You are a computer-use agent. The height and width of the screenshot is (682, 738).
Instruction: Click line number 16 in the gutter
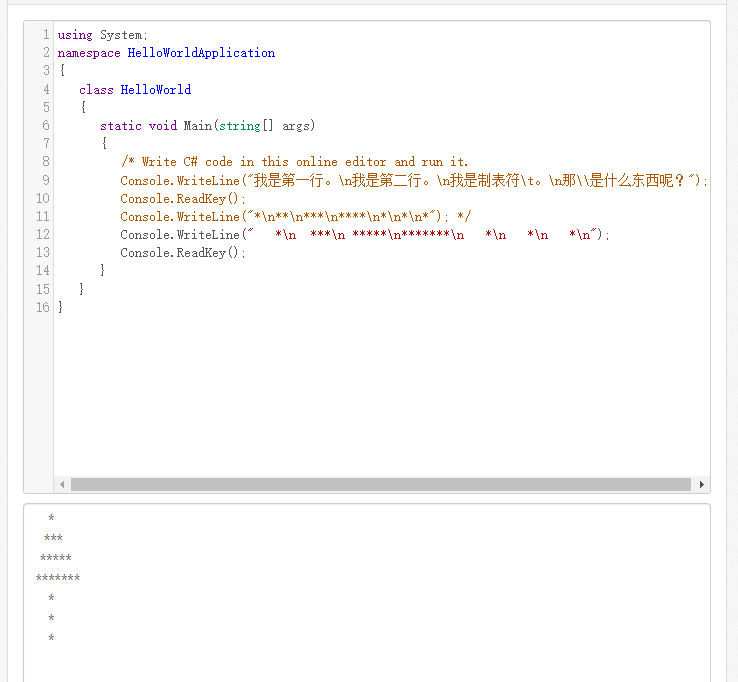click(43, 307)
